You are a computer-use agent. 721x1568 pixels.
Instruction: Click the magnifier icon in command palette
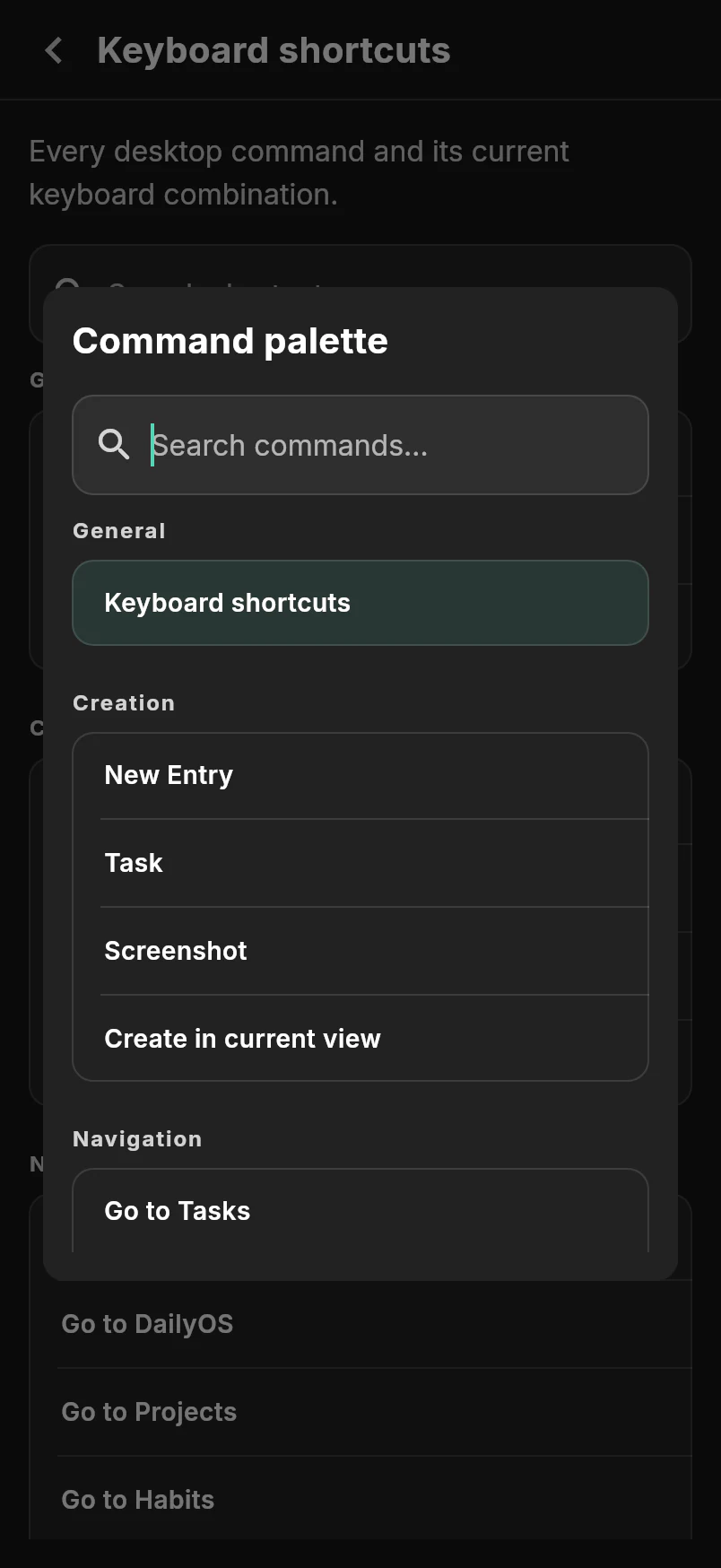(x=114, y=444)
